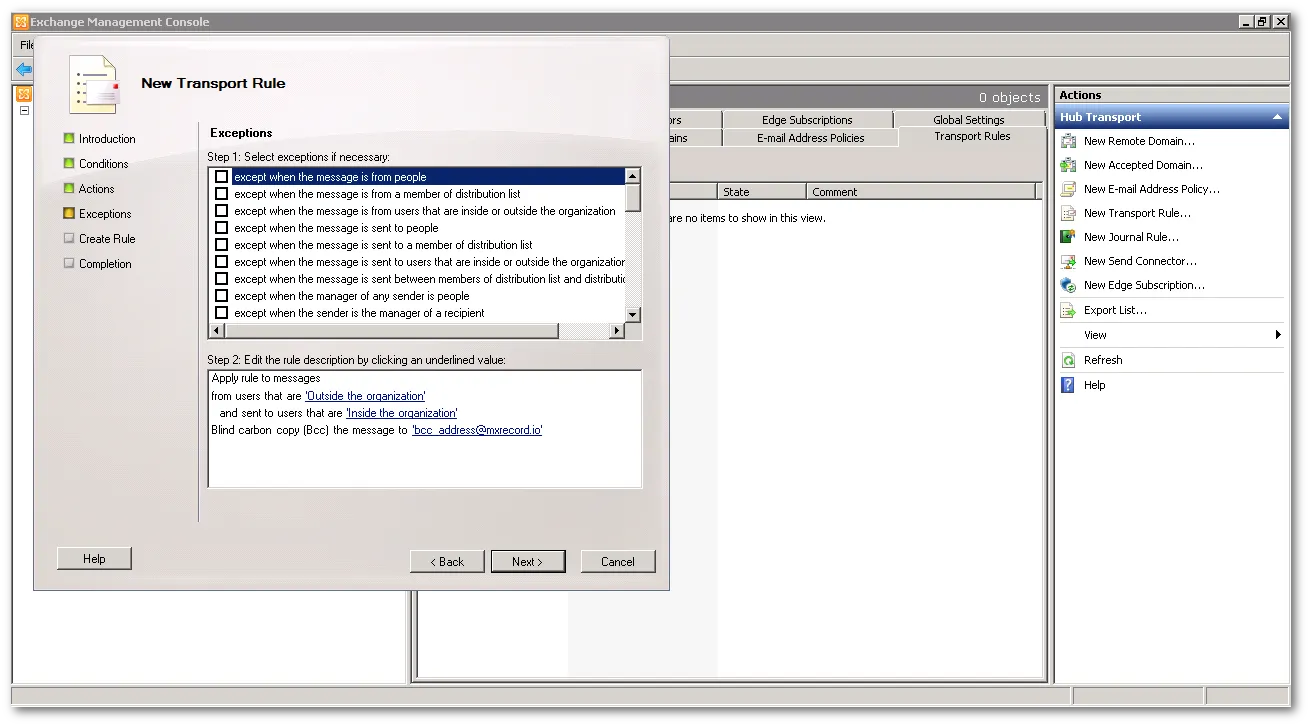The height and width of the screenshot is (726, 1310).
Task: Expand the View submenu arrow
Action: [x=1277, y=334]
